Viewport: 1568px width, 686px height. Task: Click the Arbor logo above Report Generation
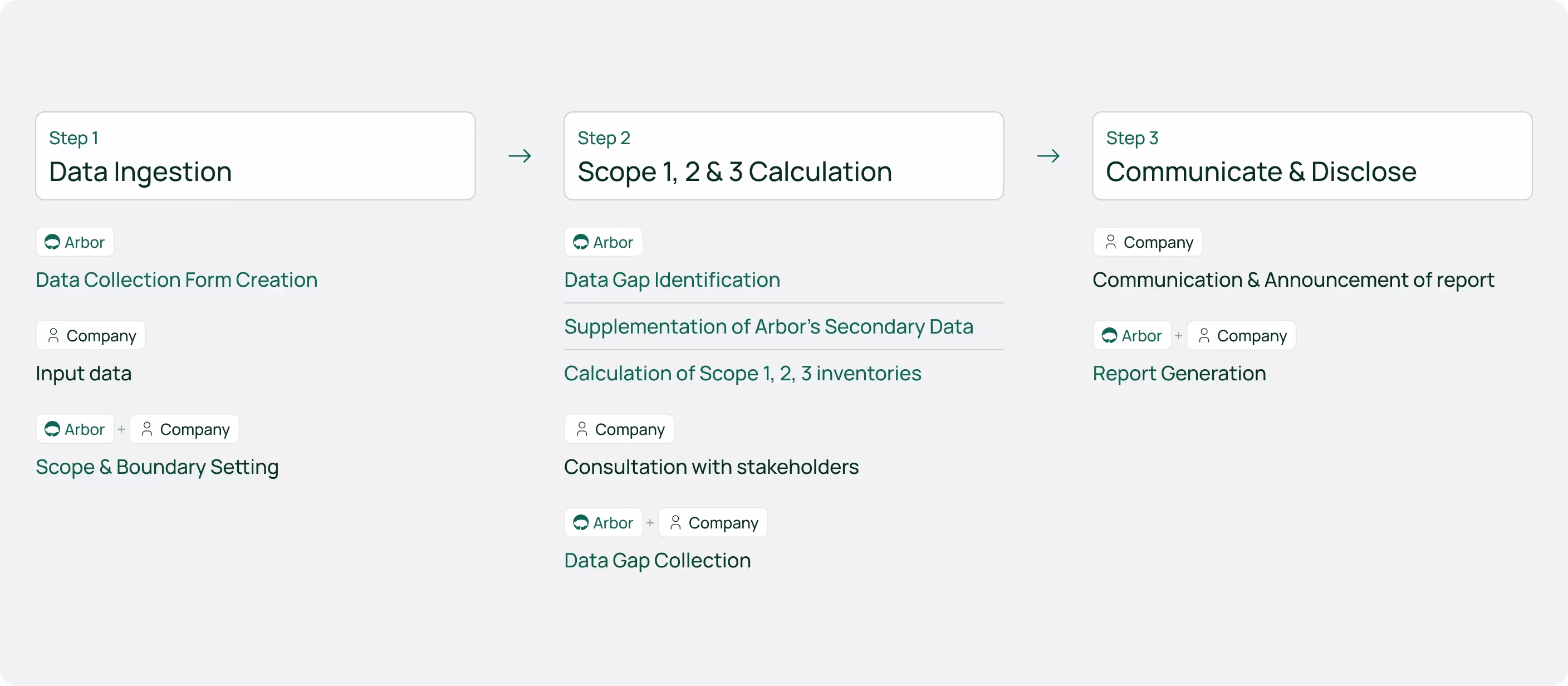(x=1109, y=335)
